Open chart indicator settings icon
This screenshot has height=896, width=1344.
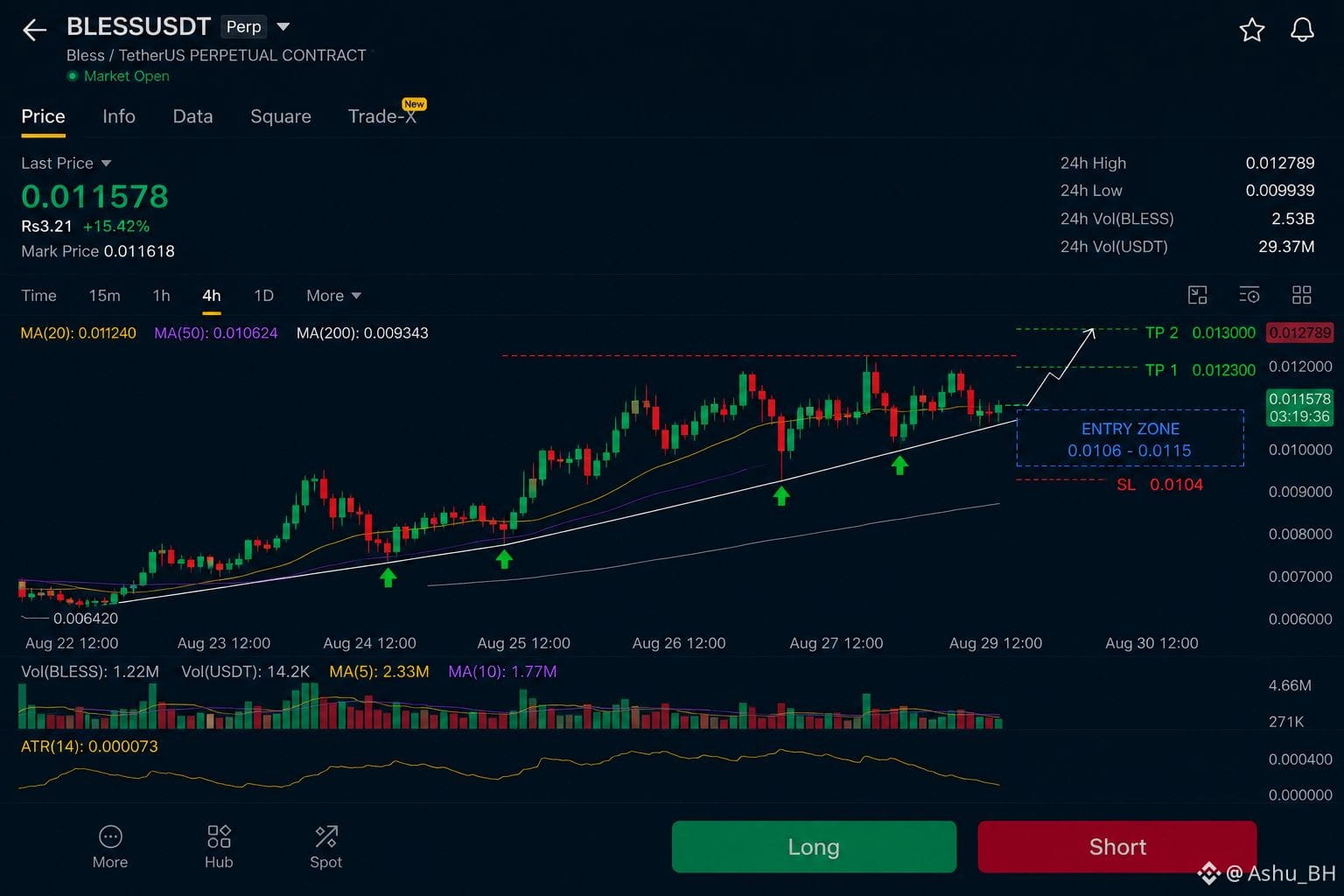(1249, 295)
